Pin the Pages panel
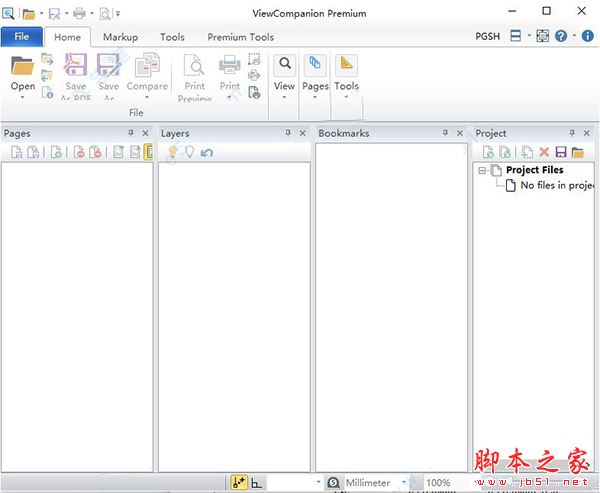 (131, 133)
